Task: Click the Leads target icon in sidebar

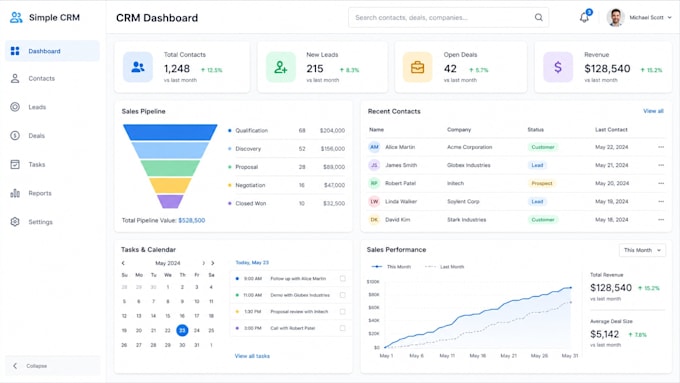Action: click(15, 107)
